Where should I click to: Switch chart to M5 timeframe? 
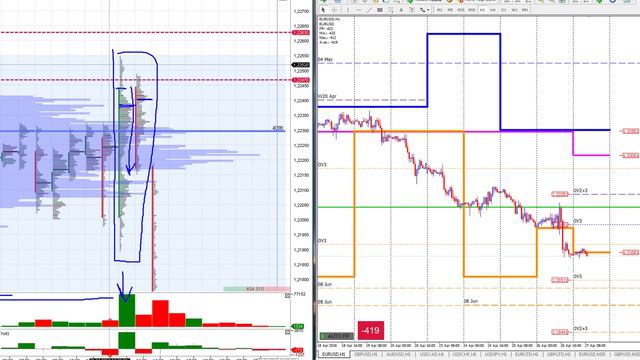click(450, 10)
